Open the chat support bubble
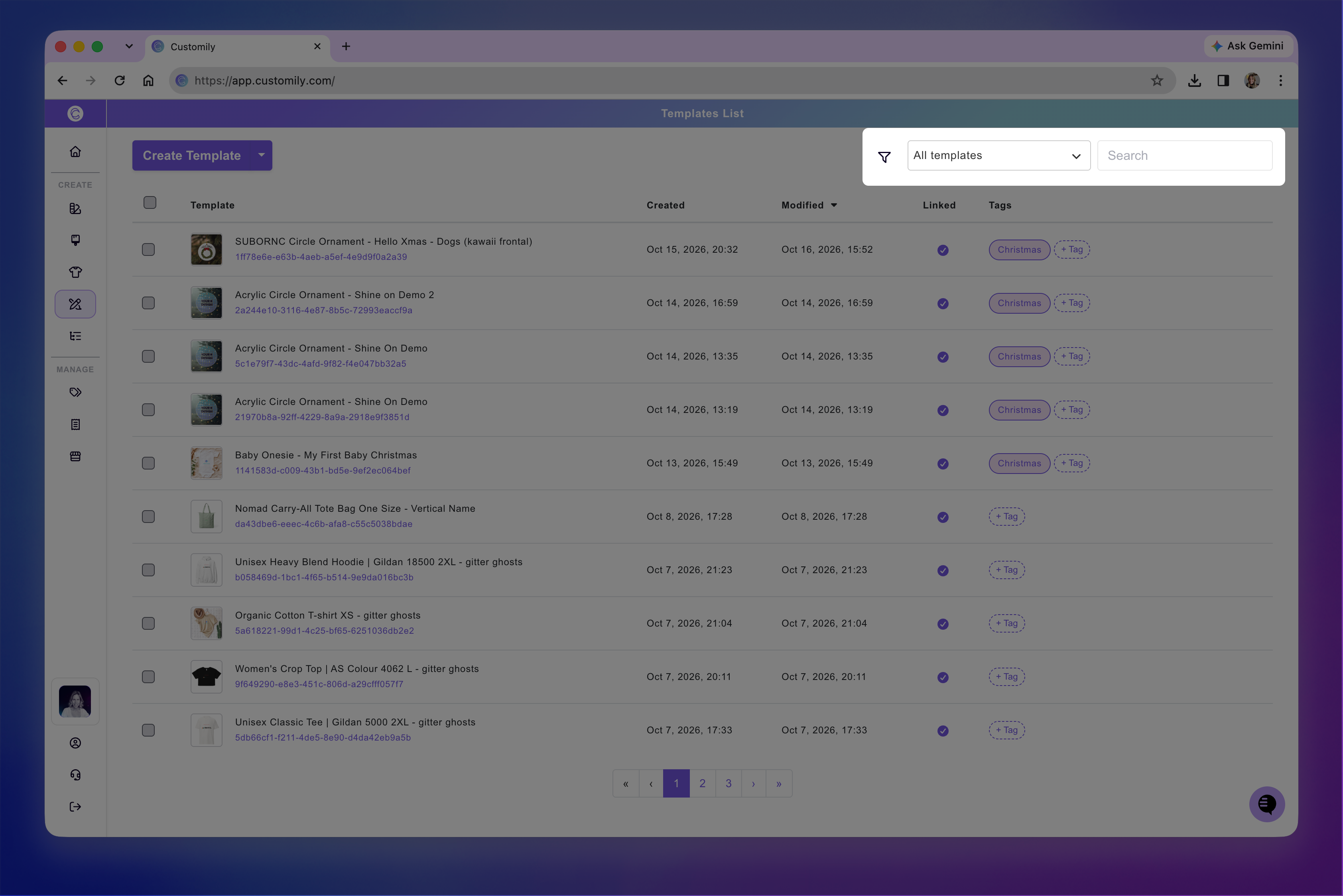 (x=1266, y=804)
